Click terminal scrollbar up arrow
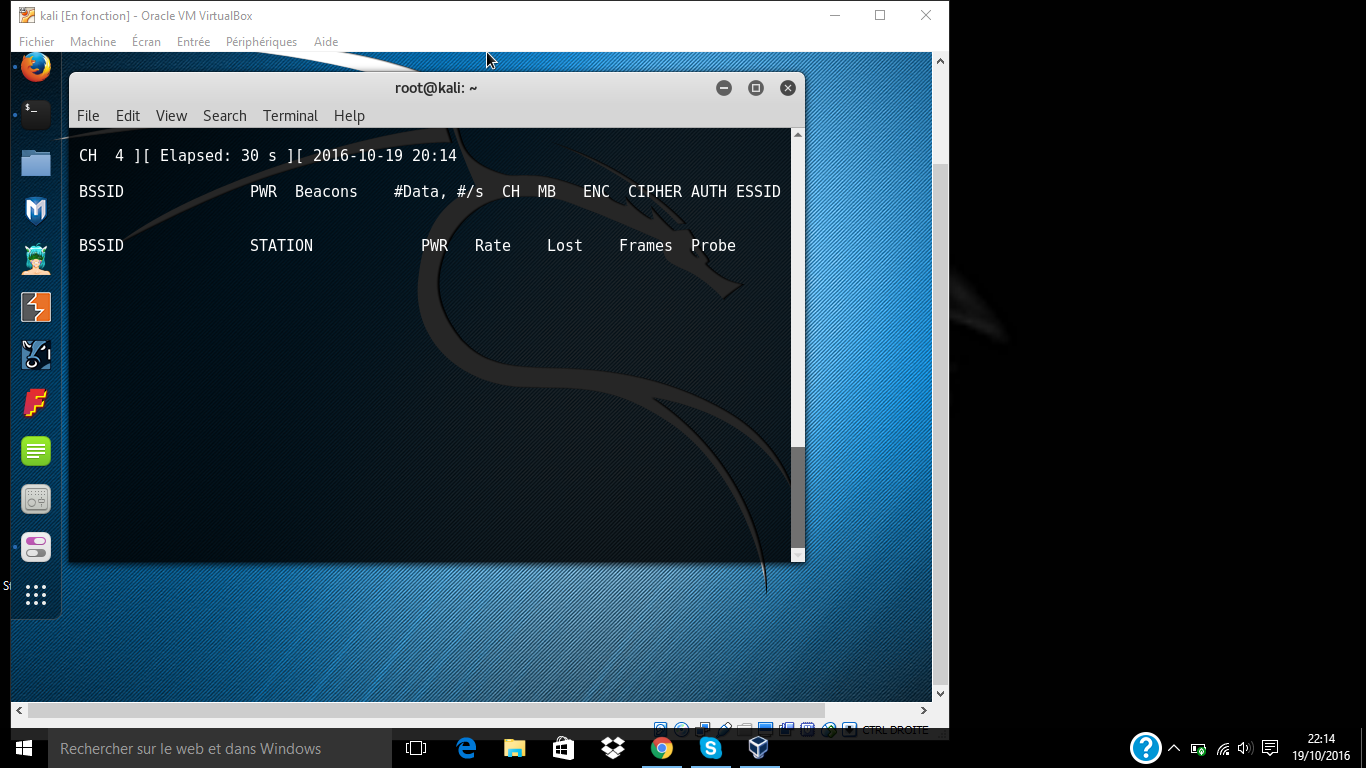The width and height of the screenshot is (1366, 768). click(x=797, y=134)
